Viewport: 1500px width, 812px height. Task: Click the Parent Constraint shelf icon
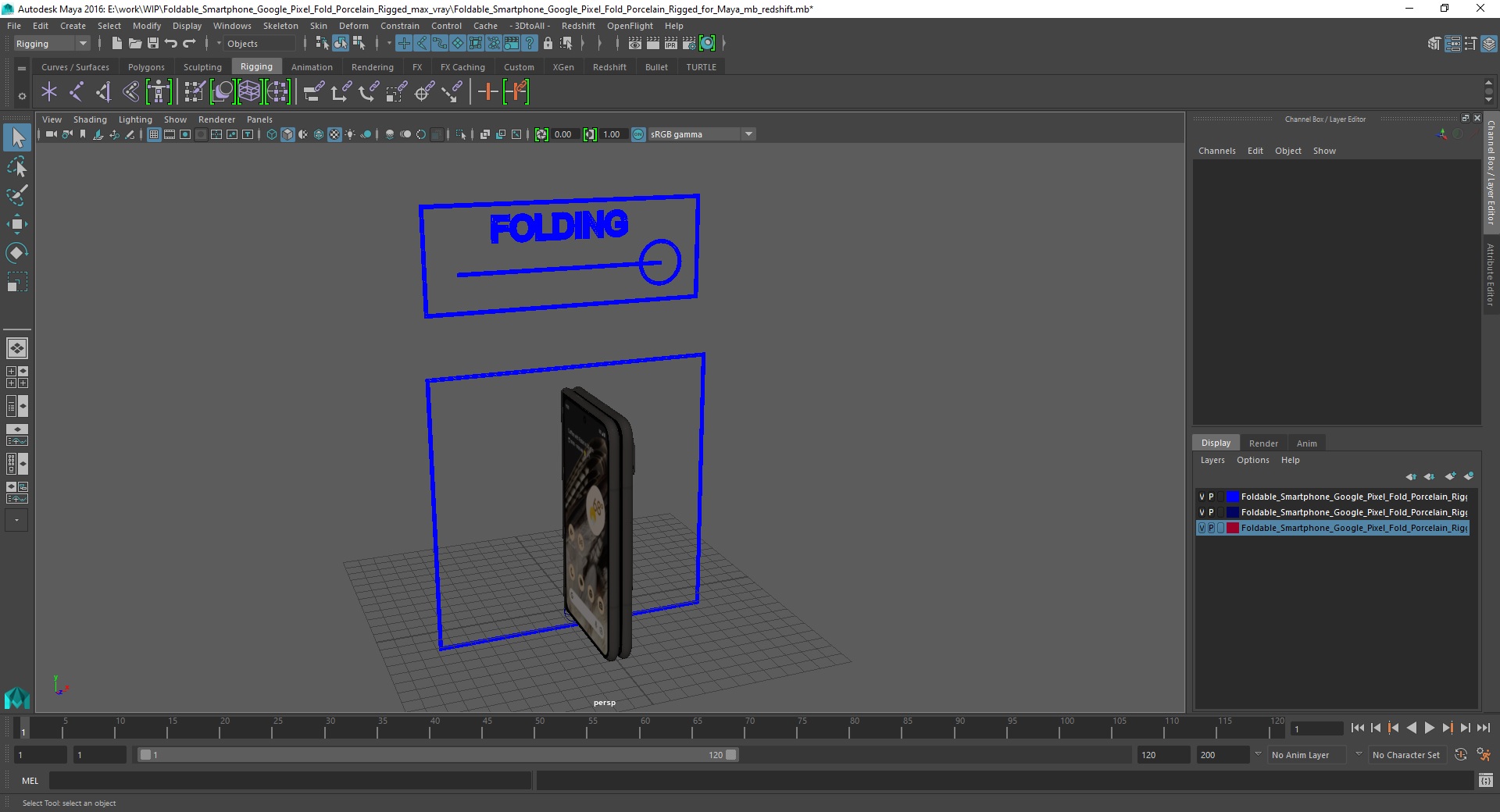[x=313, y=92]
